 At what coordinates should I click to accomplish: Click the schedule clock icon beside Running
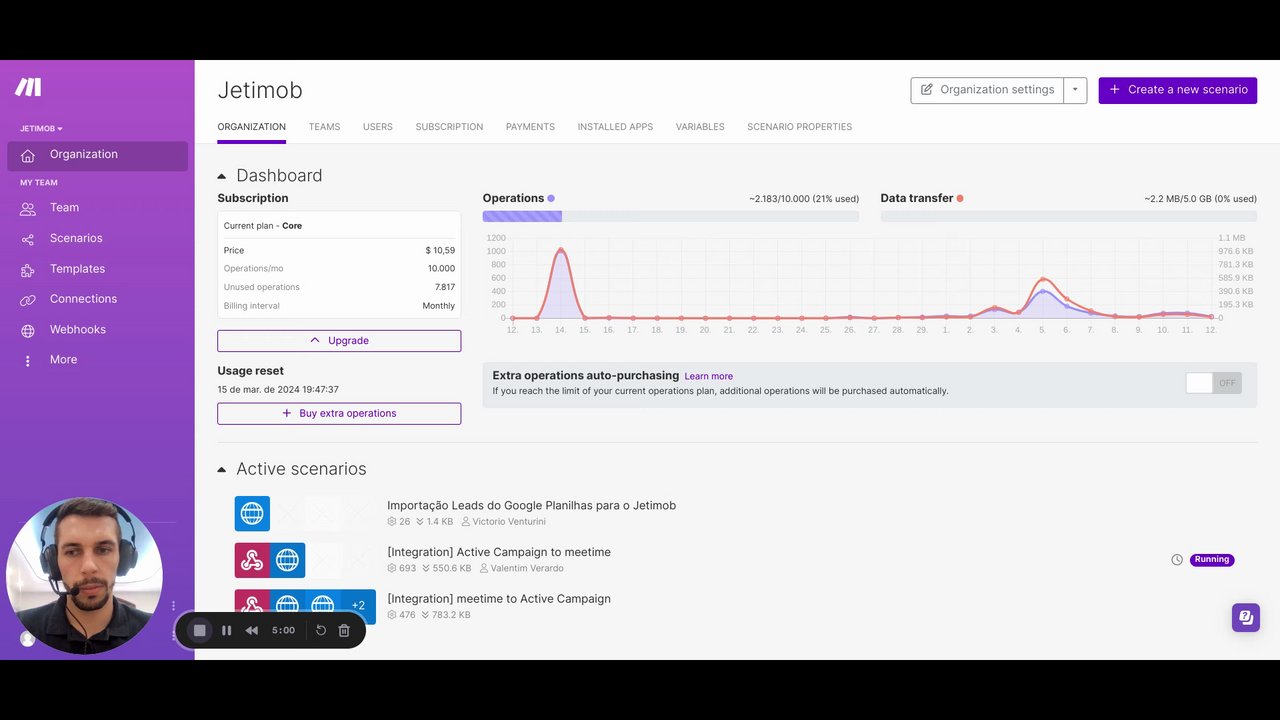pyautogui.click(x=1177, y=560)
